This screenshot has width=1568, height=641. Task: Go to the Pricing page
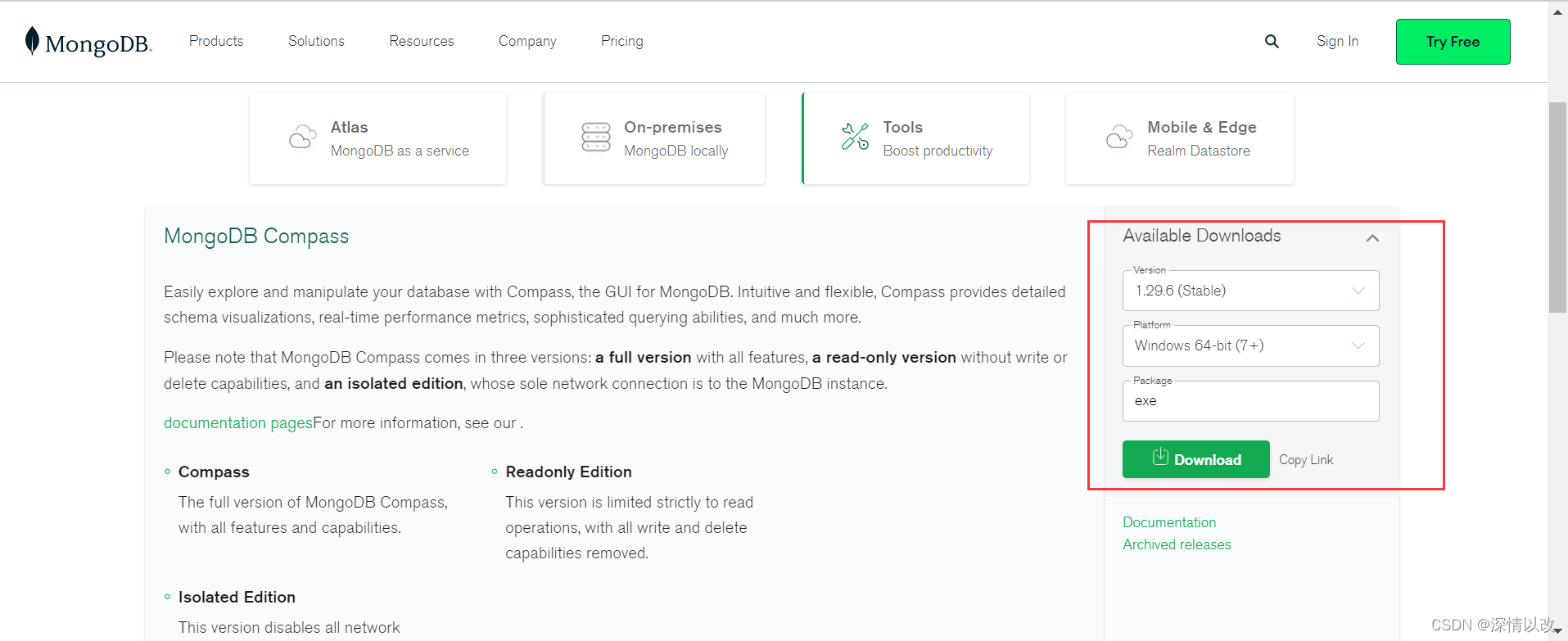tap(622, 41)
